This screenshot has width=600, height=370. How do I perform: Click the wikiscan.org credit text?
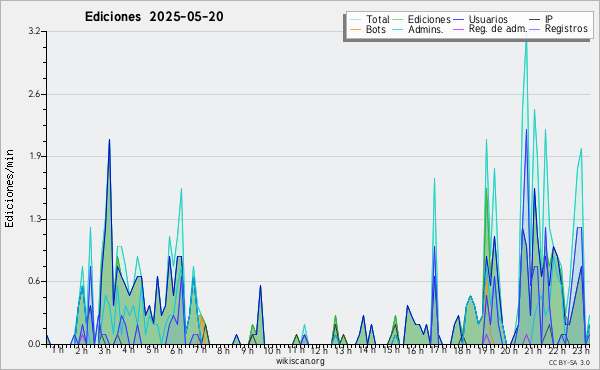[300, 361]
